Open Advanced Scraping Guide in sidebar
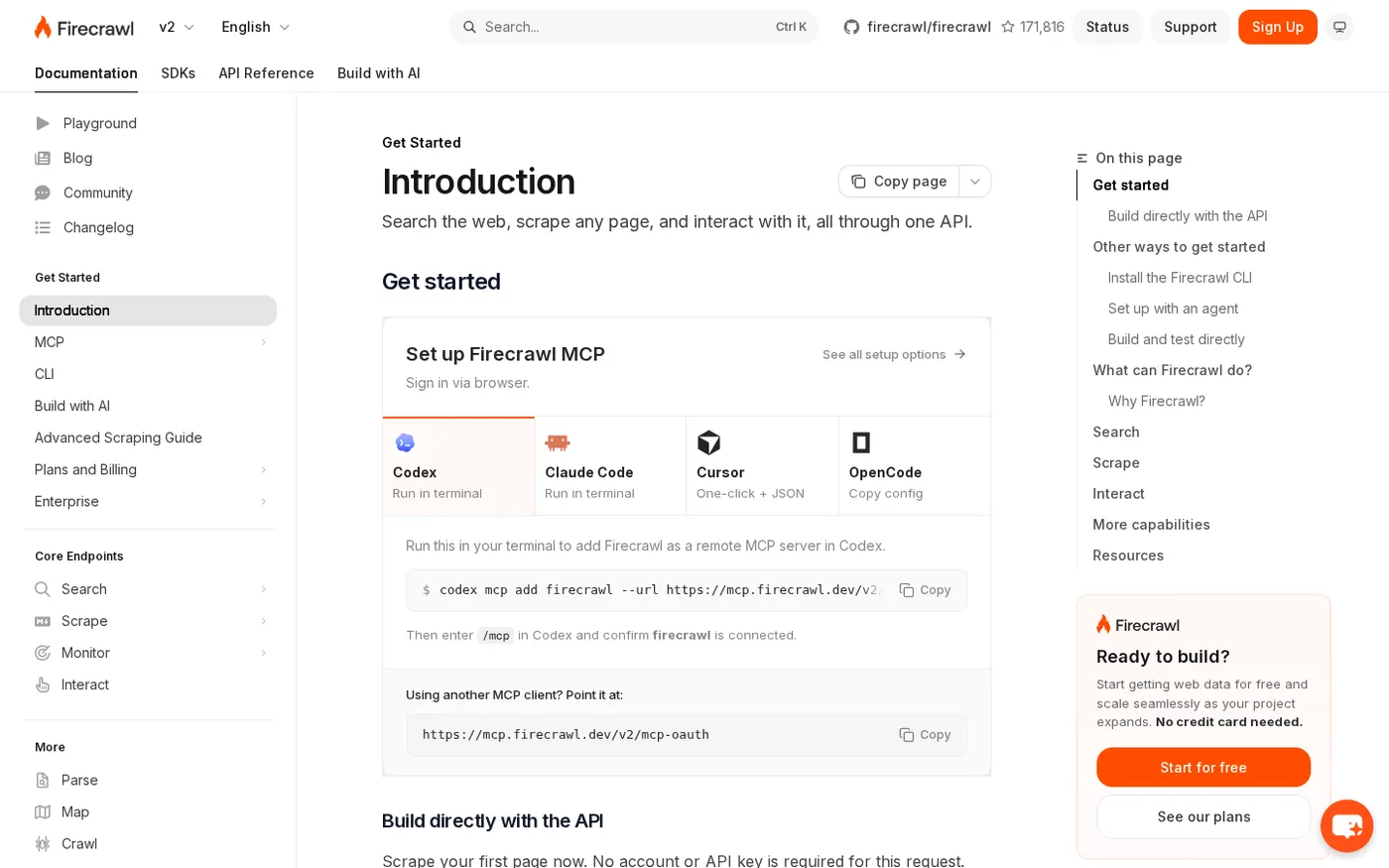1389x868 pixels. 148,437
